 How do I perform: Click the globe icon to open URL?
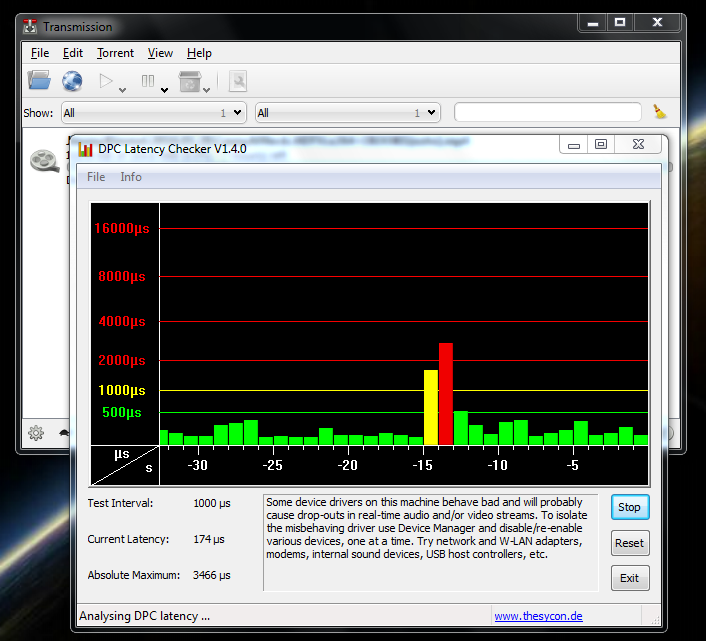pos(72,81)
